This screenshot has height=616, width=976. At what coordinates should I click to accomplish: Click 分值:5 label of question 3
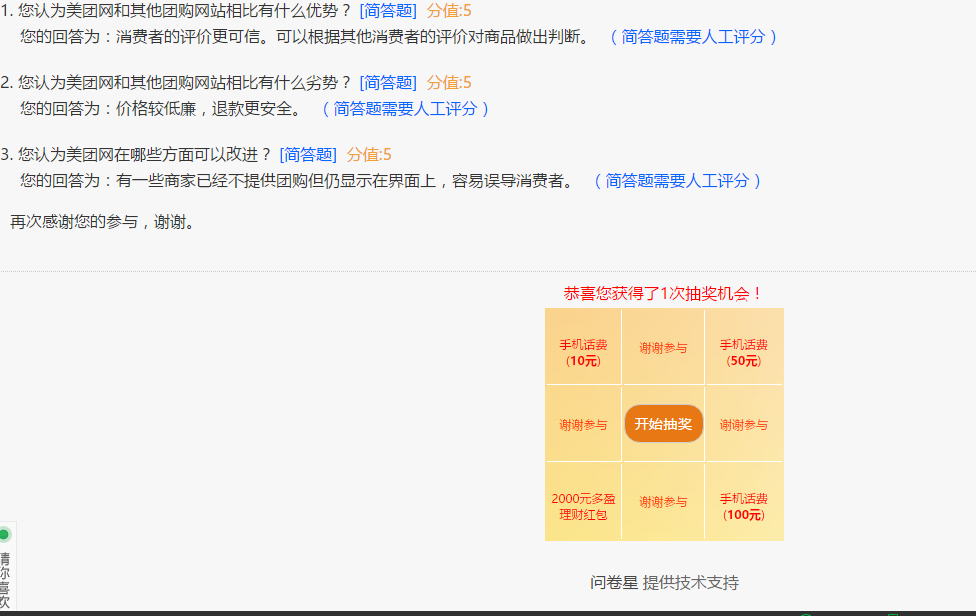click(x=369, y=155)
